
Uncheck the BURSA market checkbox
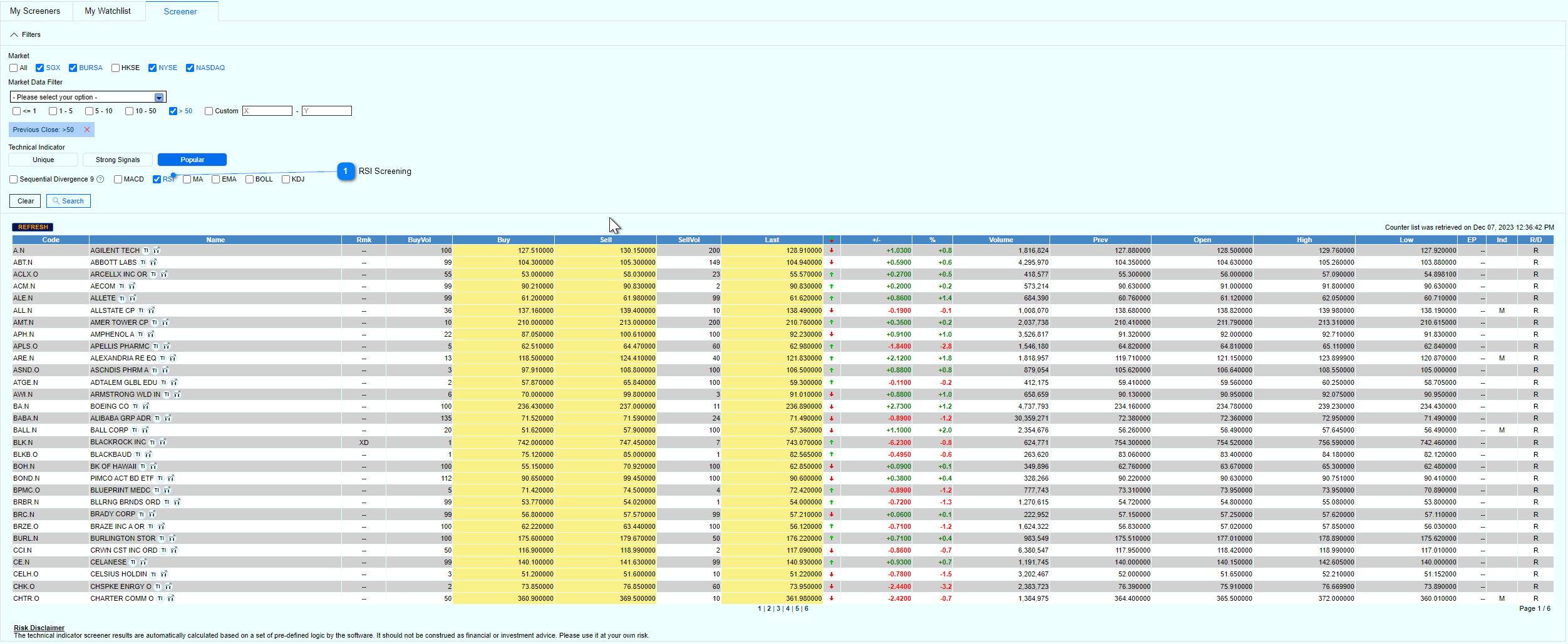click(73, 68)
